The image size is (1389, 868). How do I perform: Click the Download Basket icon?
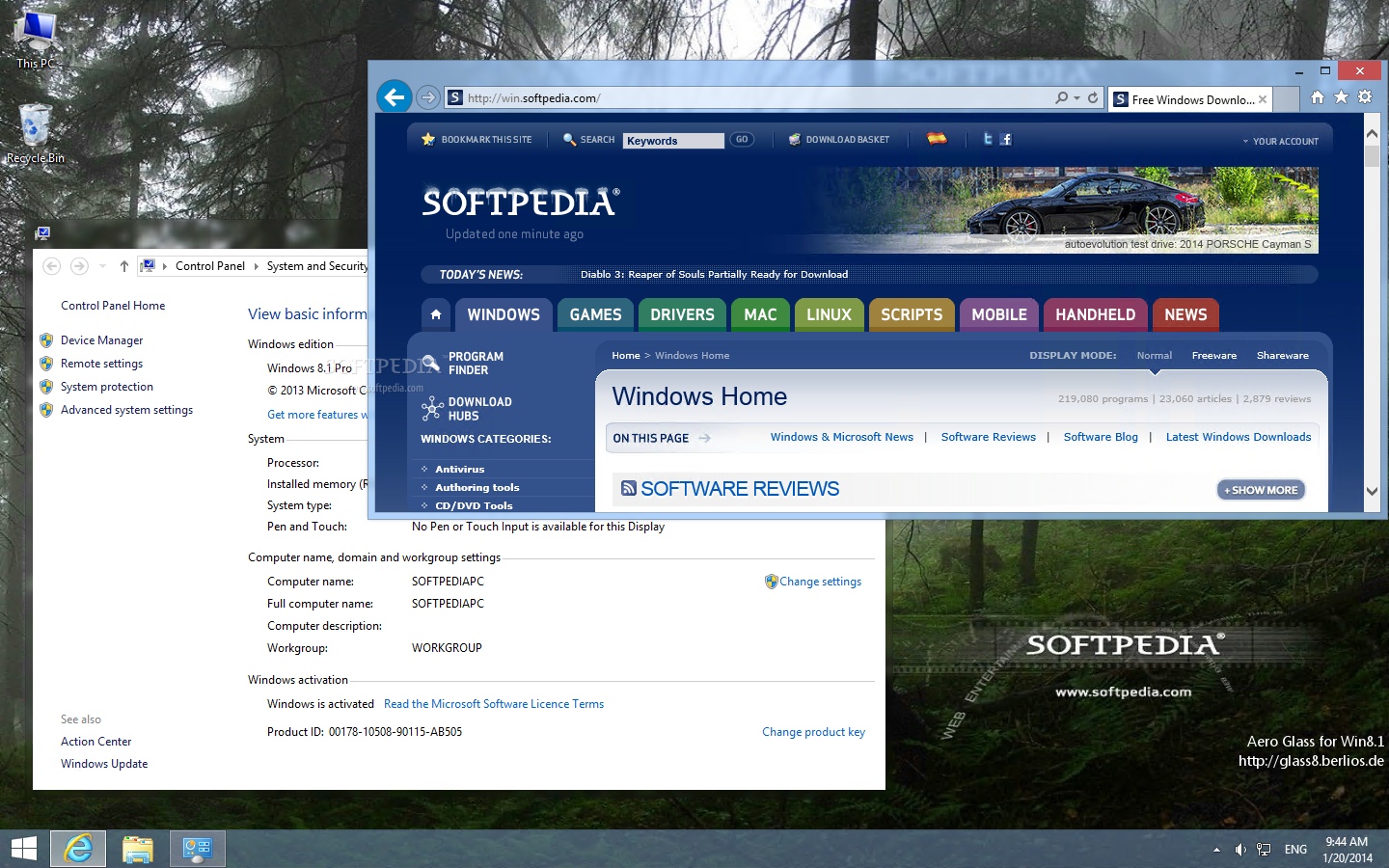[x=794, y=139]
